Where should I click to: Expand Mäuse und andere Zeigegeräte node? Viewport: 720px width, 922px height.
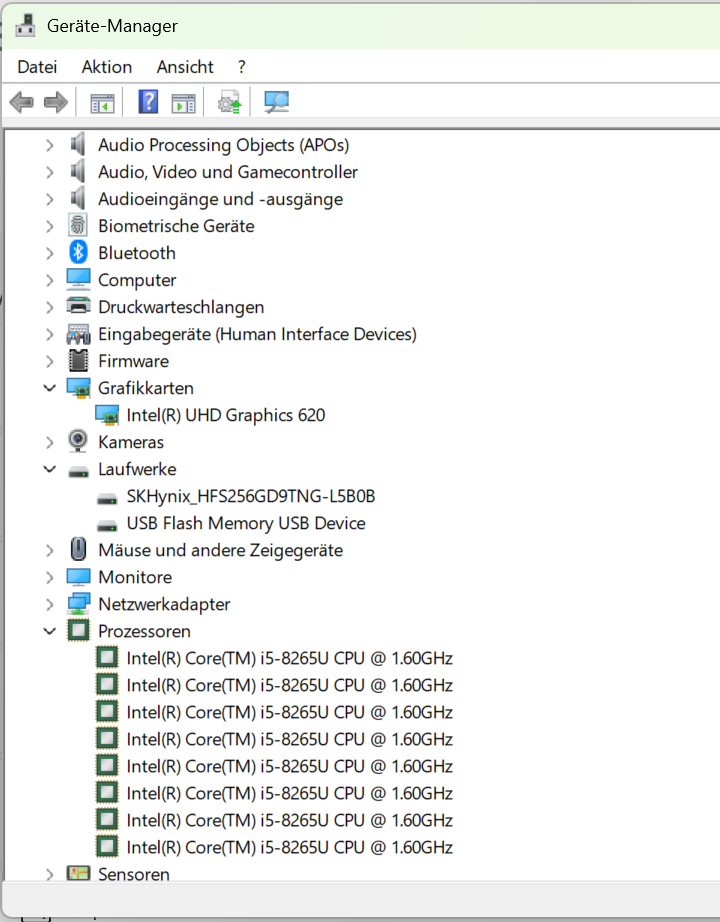pos(50,551)
